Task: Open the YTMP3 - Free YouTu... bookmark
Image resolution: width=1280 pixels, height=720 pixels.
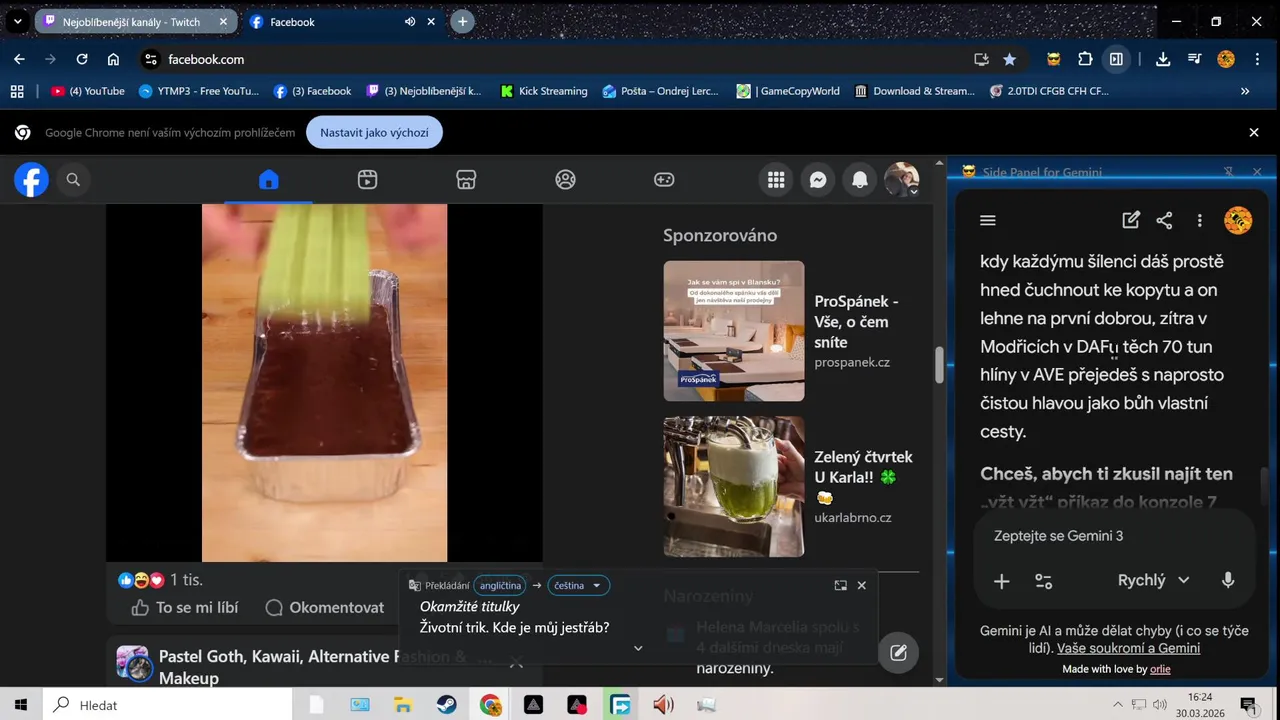Action: (198, 91)
